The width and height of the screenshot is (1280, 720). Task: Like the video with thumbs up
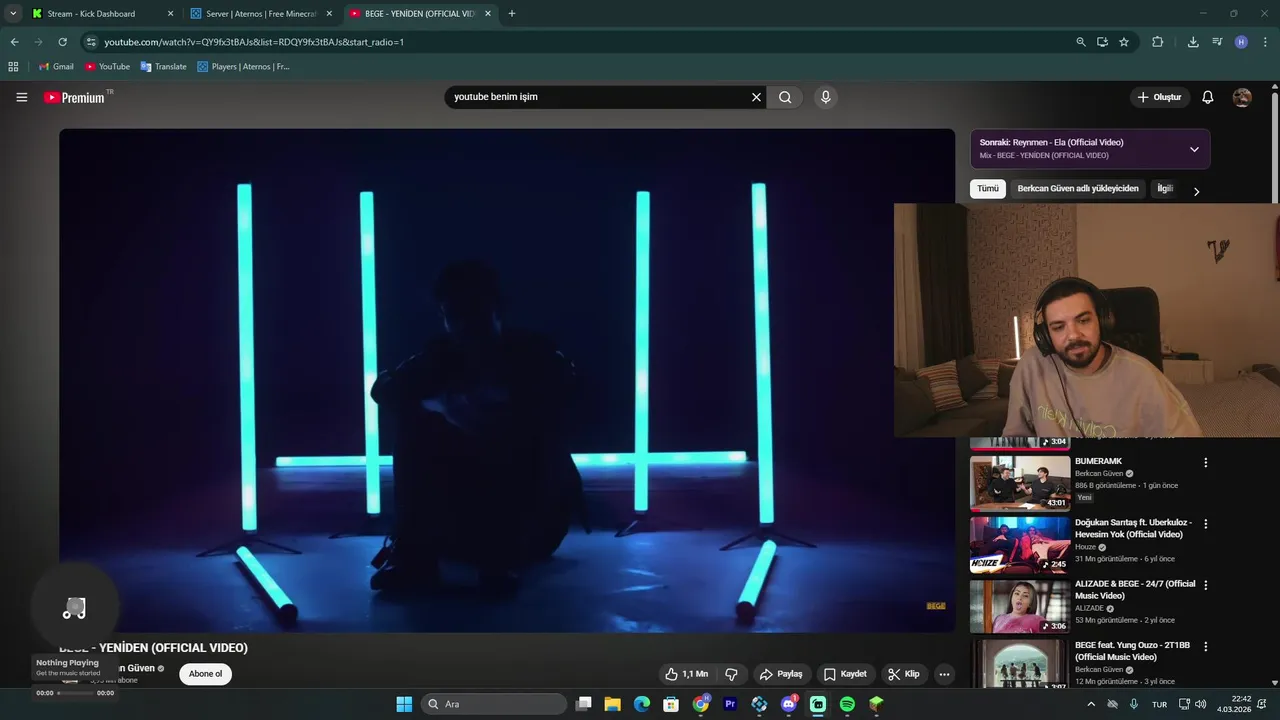(x=686, y=674)
